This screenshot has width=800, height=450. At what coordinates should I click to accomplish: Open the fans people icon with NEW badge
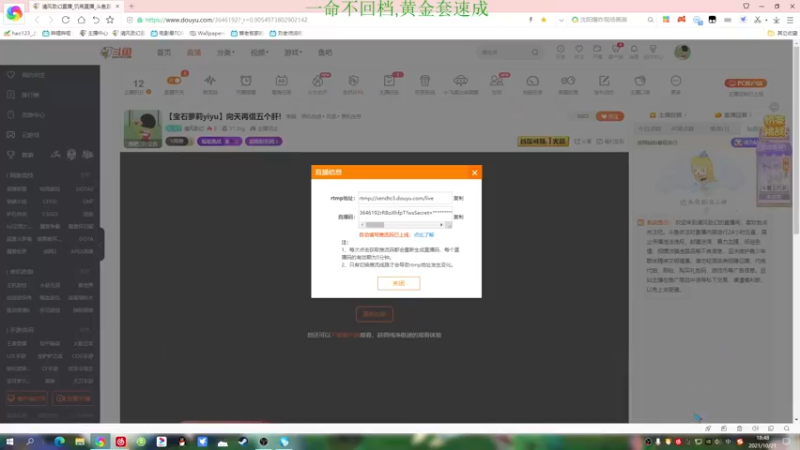click(496, 81)
